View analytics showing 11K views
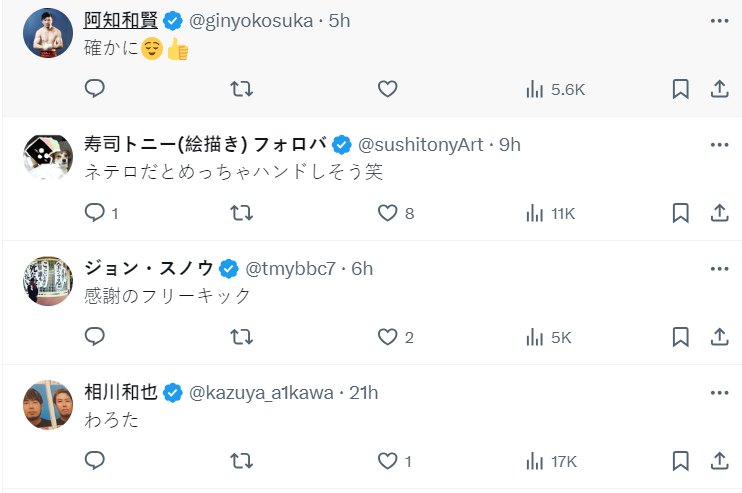The height and width of the screenshot is (493, 742). pyautogui.click(x=550, y=213)
